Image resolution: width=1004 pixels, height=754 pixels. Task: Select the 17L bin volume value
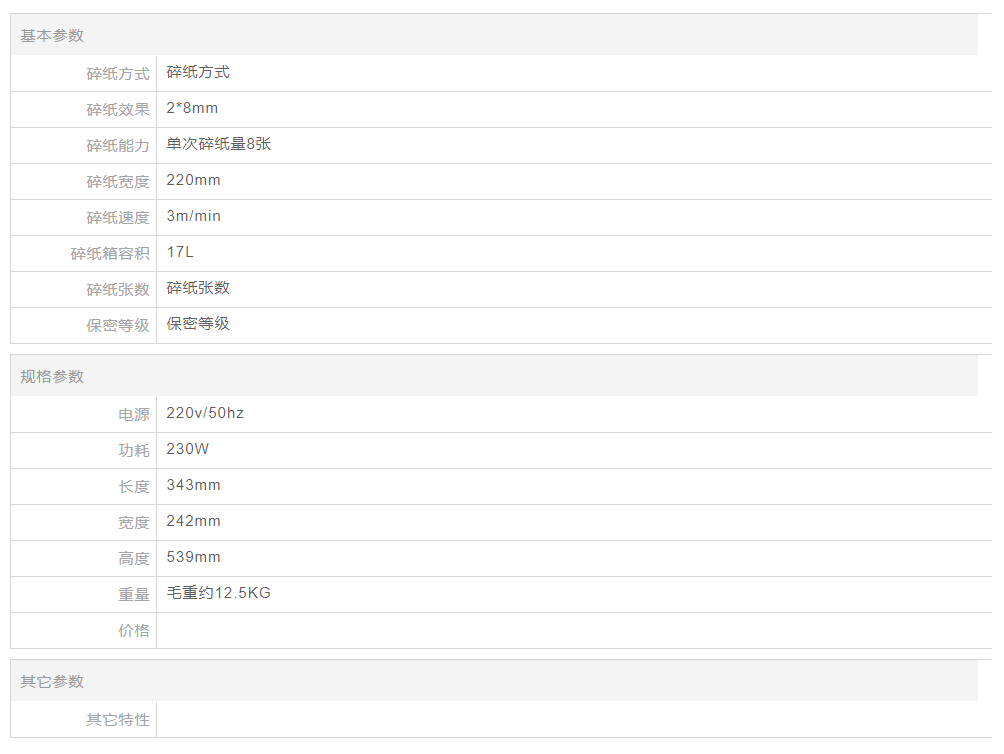point(180,252)
